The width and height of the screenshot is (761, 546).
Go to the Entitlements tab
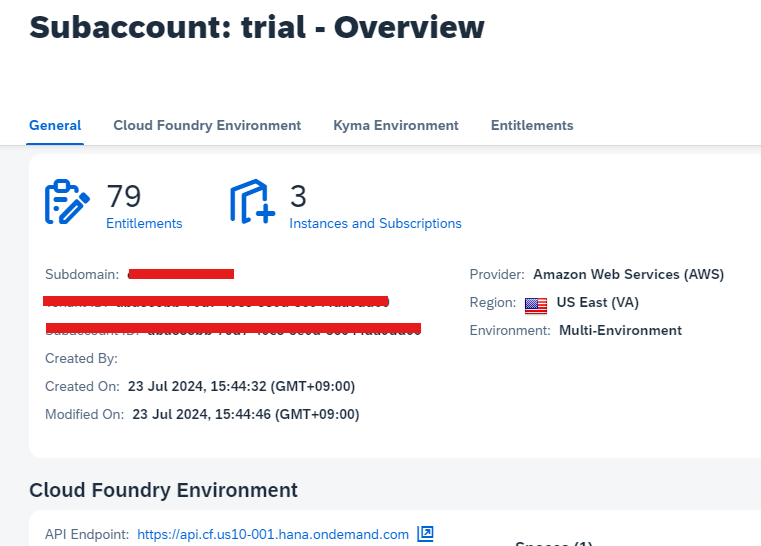(532, 126)
